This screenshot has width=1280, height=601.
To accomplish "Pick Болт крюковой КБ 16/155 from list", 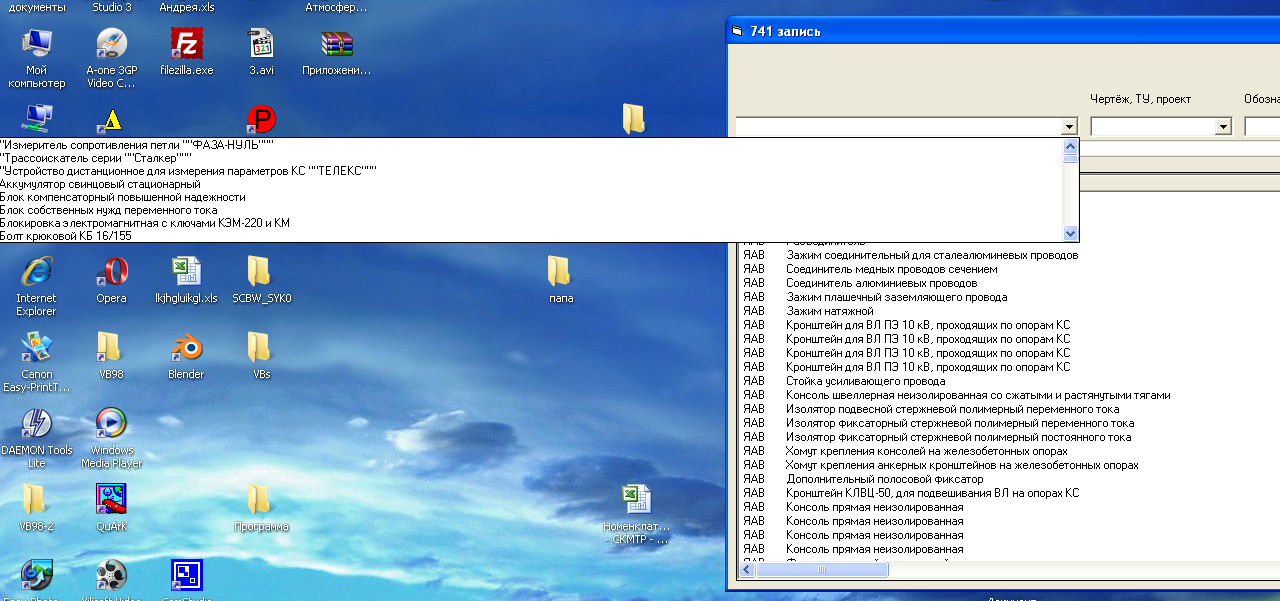I will (x=66, y=236).
